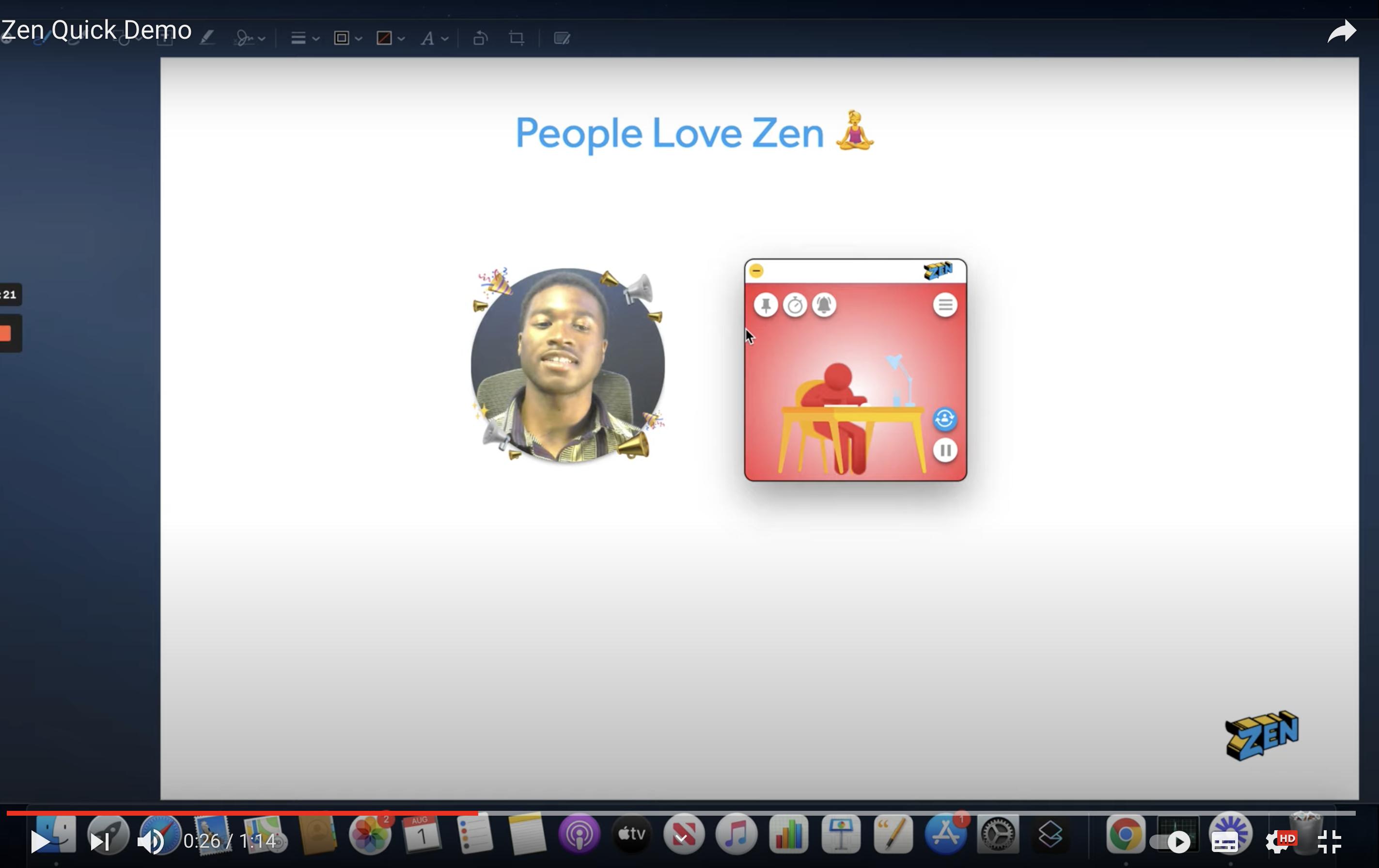Image resolution: width=1379 pixels, height=868 pixels.
Task: Open Mail from the Dock
Action: [x=212, y=835]
